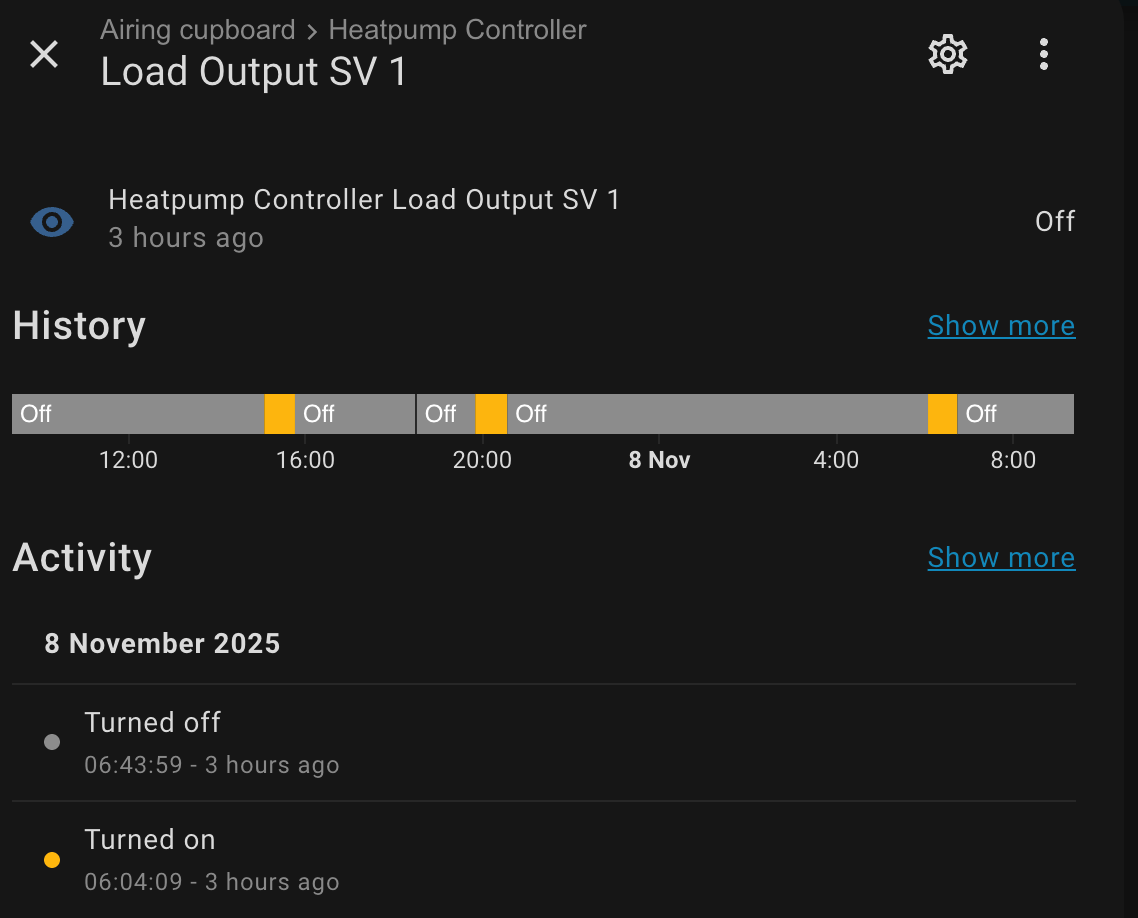1138x918 pixels.
Task: Click the blue eye entity icon
Action: click(x=52, y=221)
